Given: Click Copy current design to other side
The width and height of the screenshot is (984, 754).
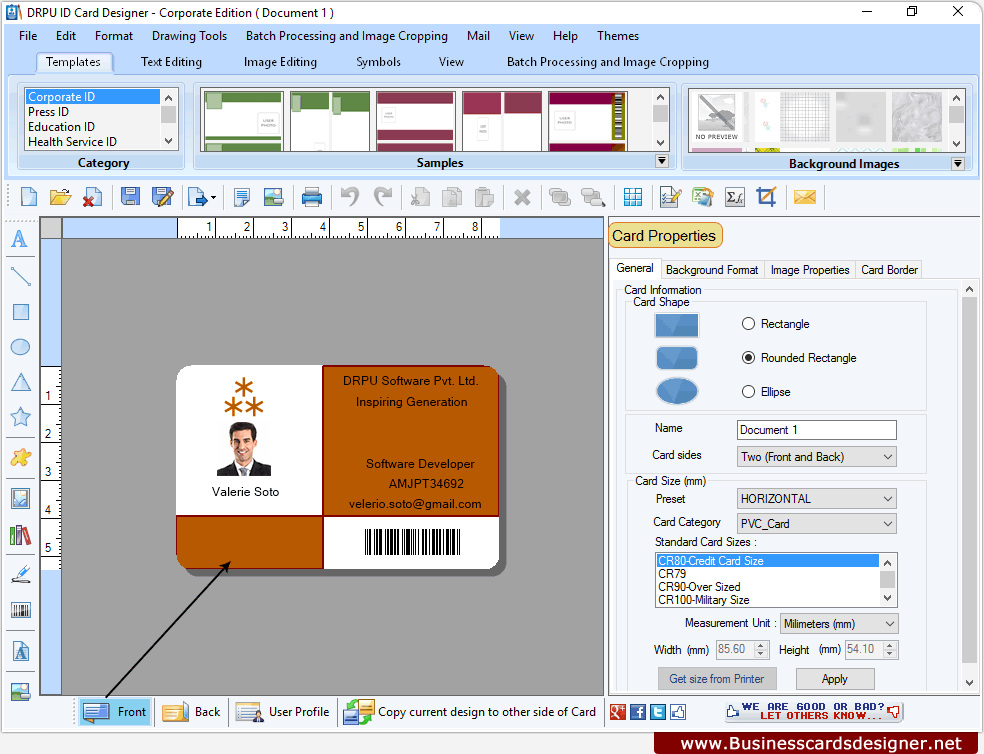Looking at the screenshot, I should [469, 712].
